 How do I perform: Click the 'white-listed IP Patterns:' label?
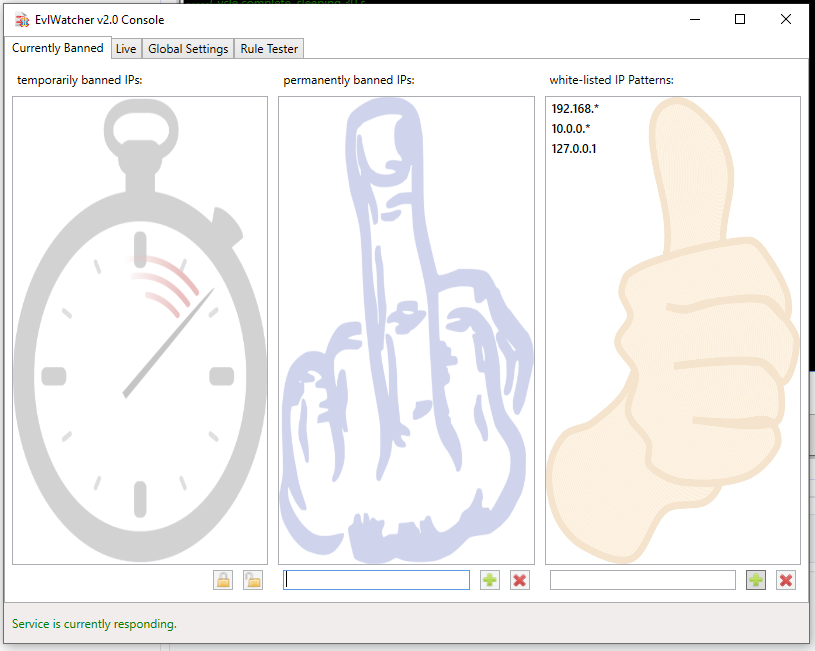(611, 80)
